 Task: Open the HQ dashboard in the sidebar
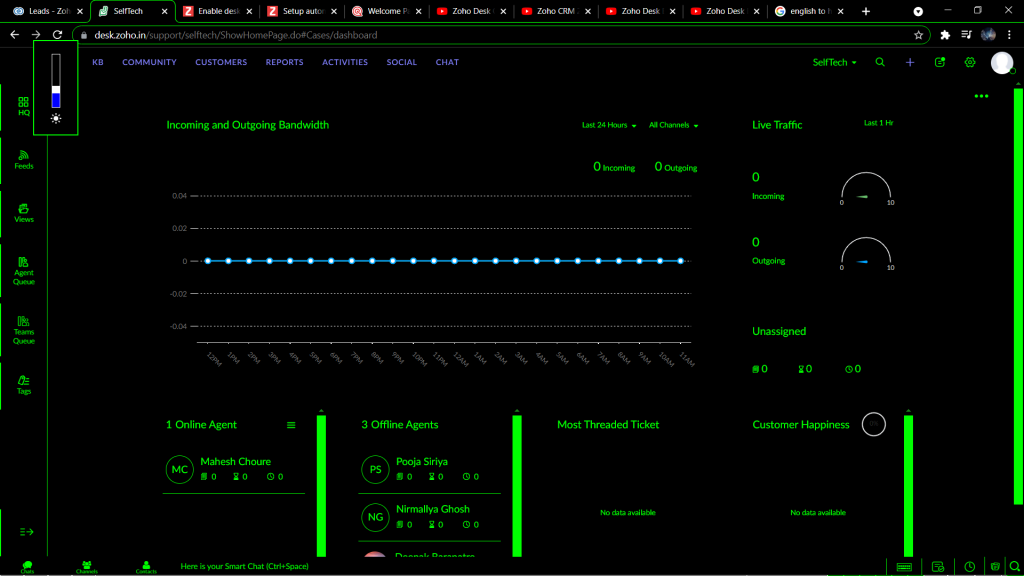click(x=24, y=106)
